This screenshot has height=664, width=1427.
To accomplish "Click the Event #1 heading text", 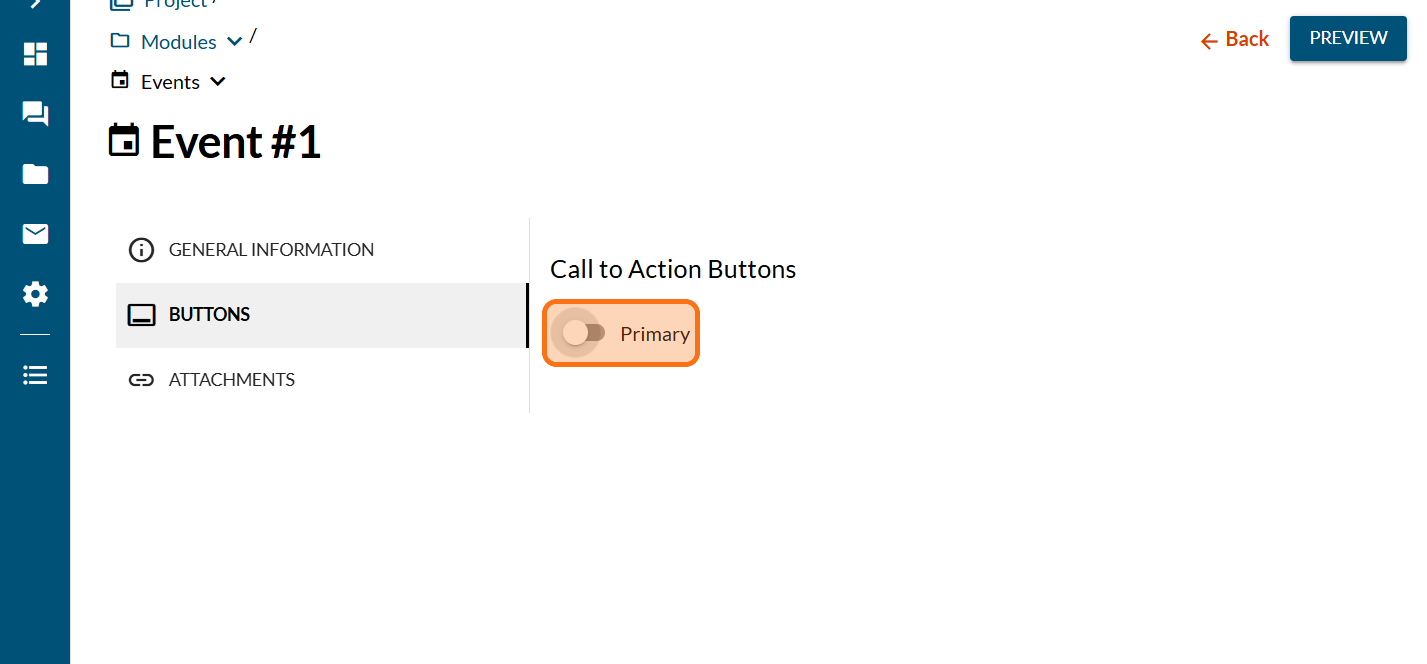I will [236, 142].
